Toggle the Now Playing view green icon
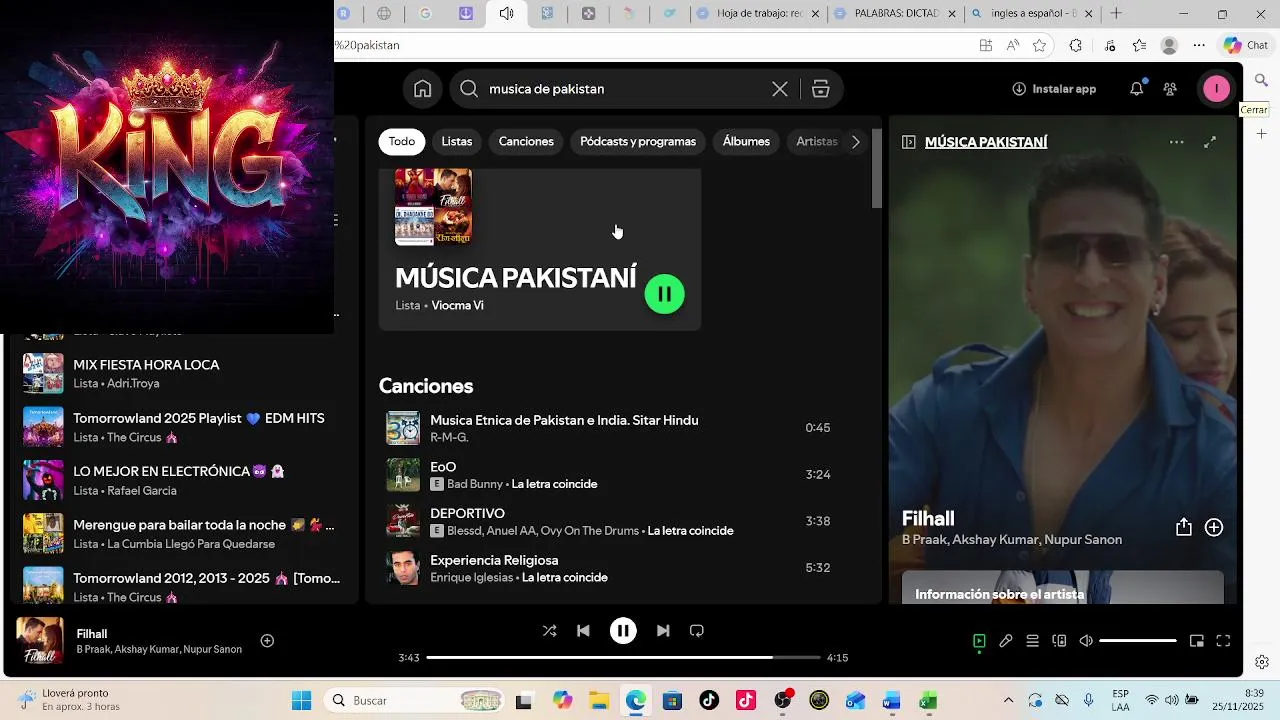Viewport: 1280px width, 720px height. click(979, 641)
